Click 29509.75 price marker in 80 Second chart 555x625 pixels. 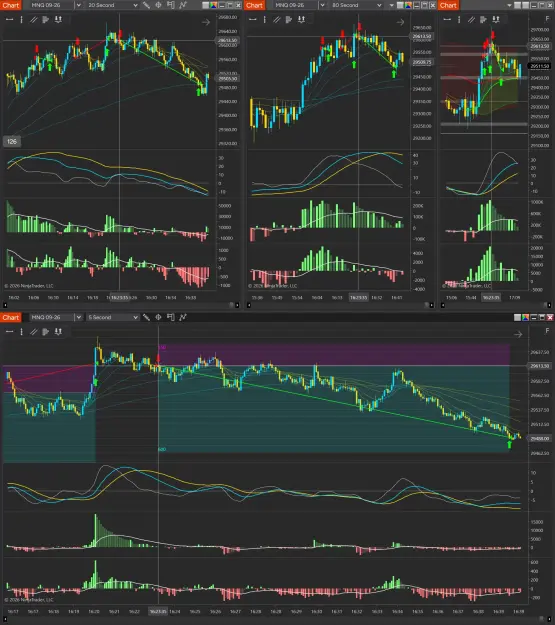pos(422,62)
